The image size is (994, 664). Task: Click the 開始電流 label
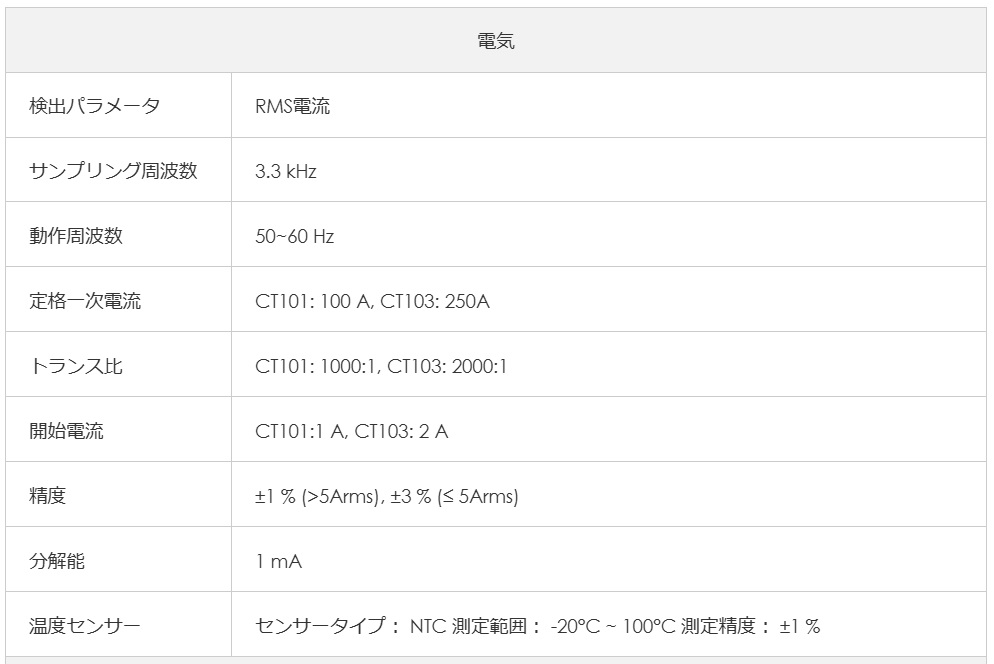point(66,431)
